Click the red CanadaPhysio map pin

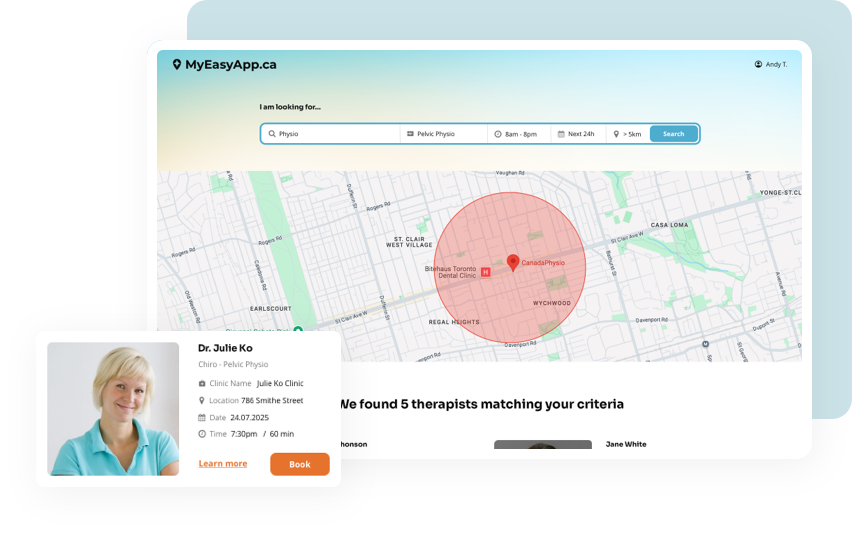click(513, 262)
